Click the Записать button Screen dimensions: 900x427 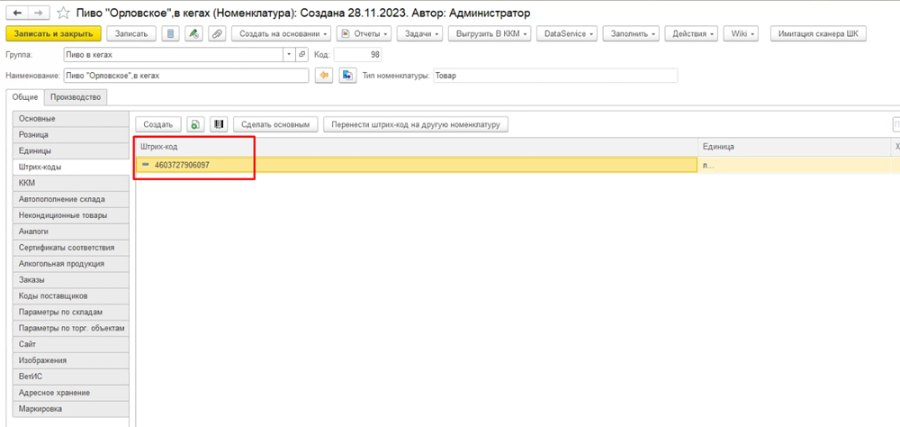(x=131, y=34)
